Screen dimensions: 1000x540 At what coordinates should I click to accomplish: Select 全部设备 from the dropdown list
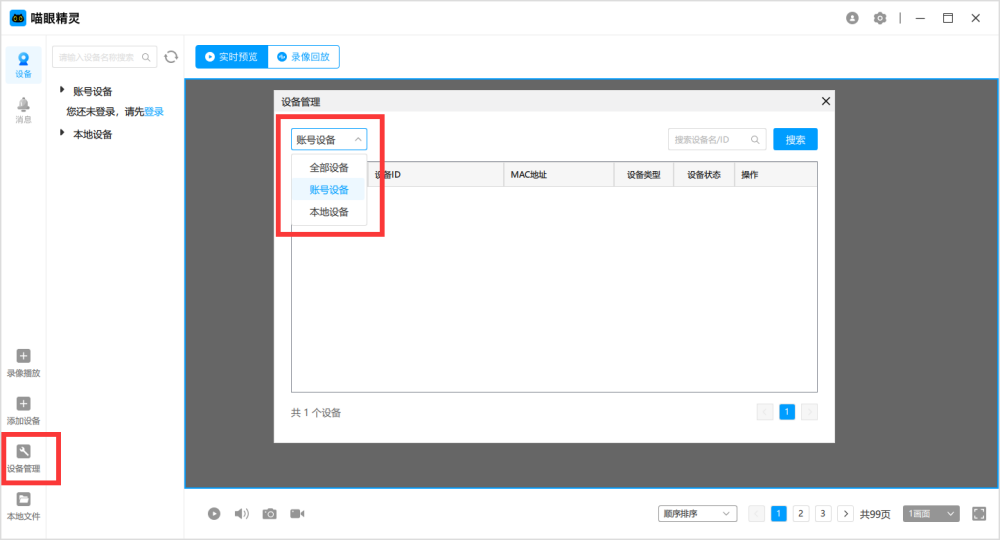(329, 167)
